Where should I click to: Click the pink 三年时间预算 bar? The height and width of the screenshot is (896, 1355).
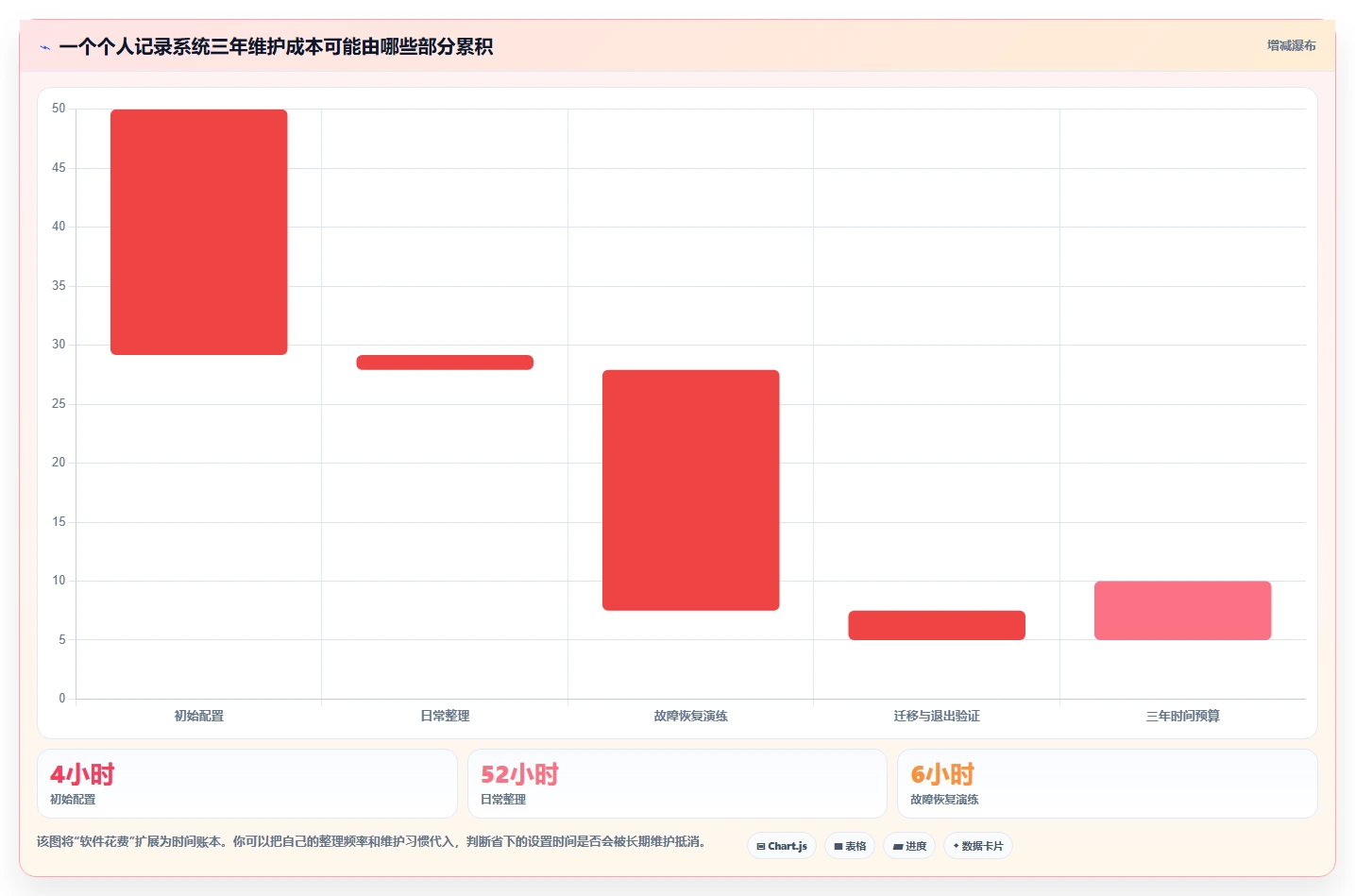tap(1183, 611)
